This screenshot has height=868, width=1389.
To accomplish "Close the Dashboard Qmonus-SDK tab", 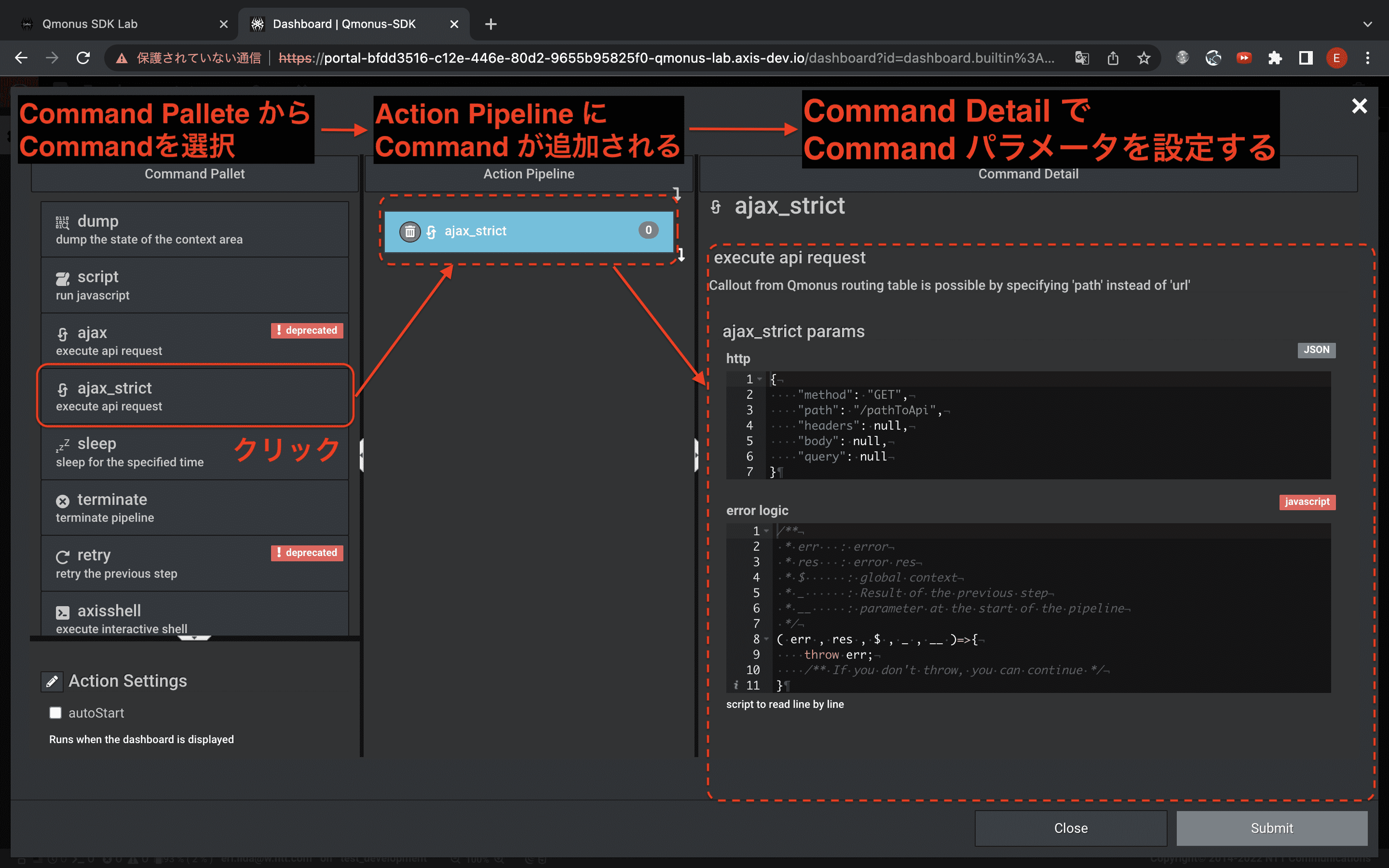I will [x=454, y=24].
